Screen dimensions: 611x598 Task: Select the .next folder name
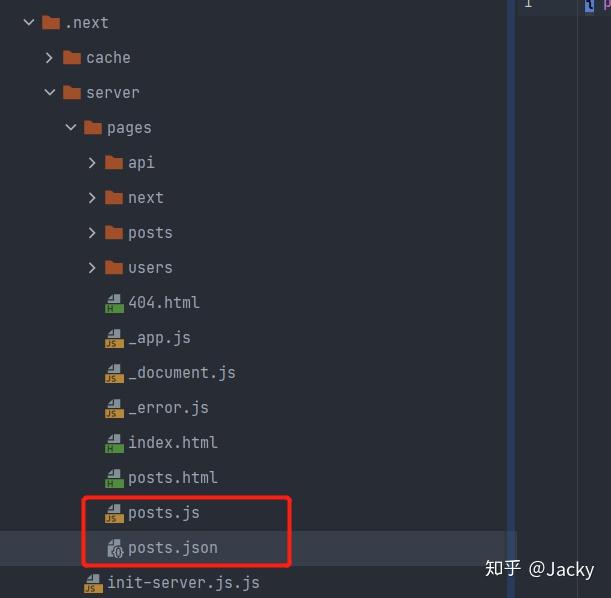click(x=87, y=23)
